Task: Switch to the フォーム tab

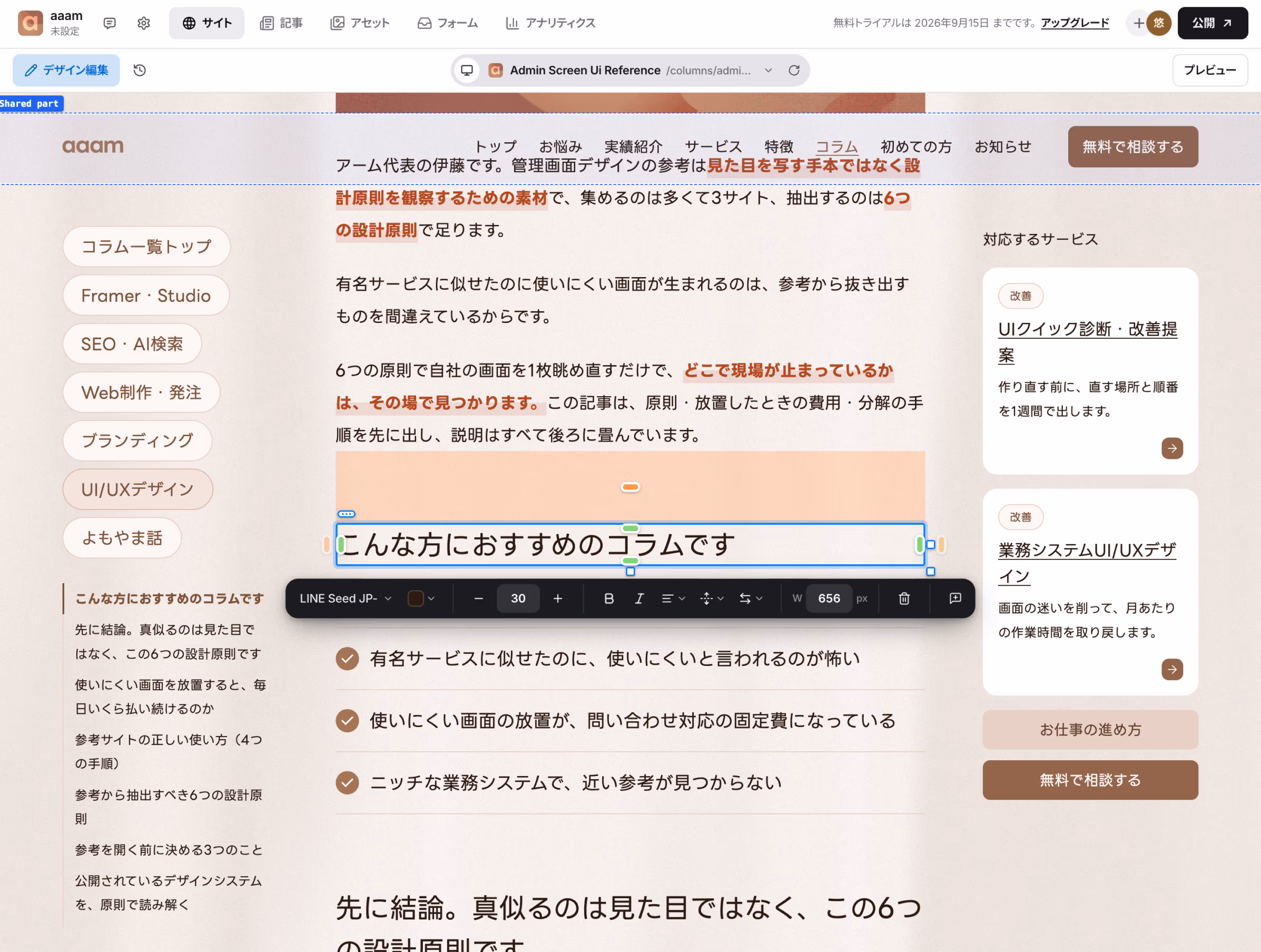Action: click(448, 23)
